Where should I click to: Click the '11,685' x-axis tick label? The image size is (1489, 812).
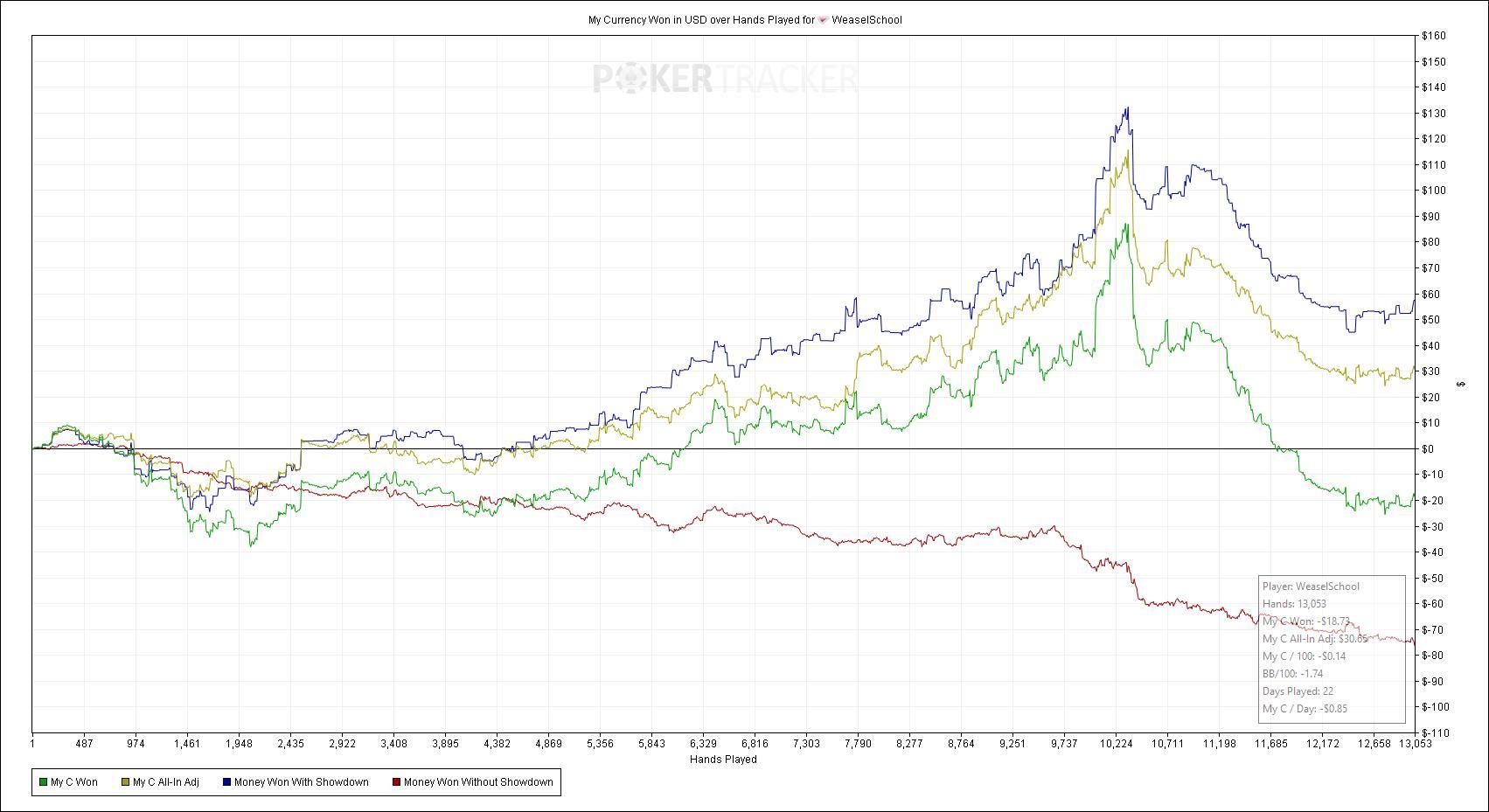pos(1270,744)
